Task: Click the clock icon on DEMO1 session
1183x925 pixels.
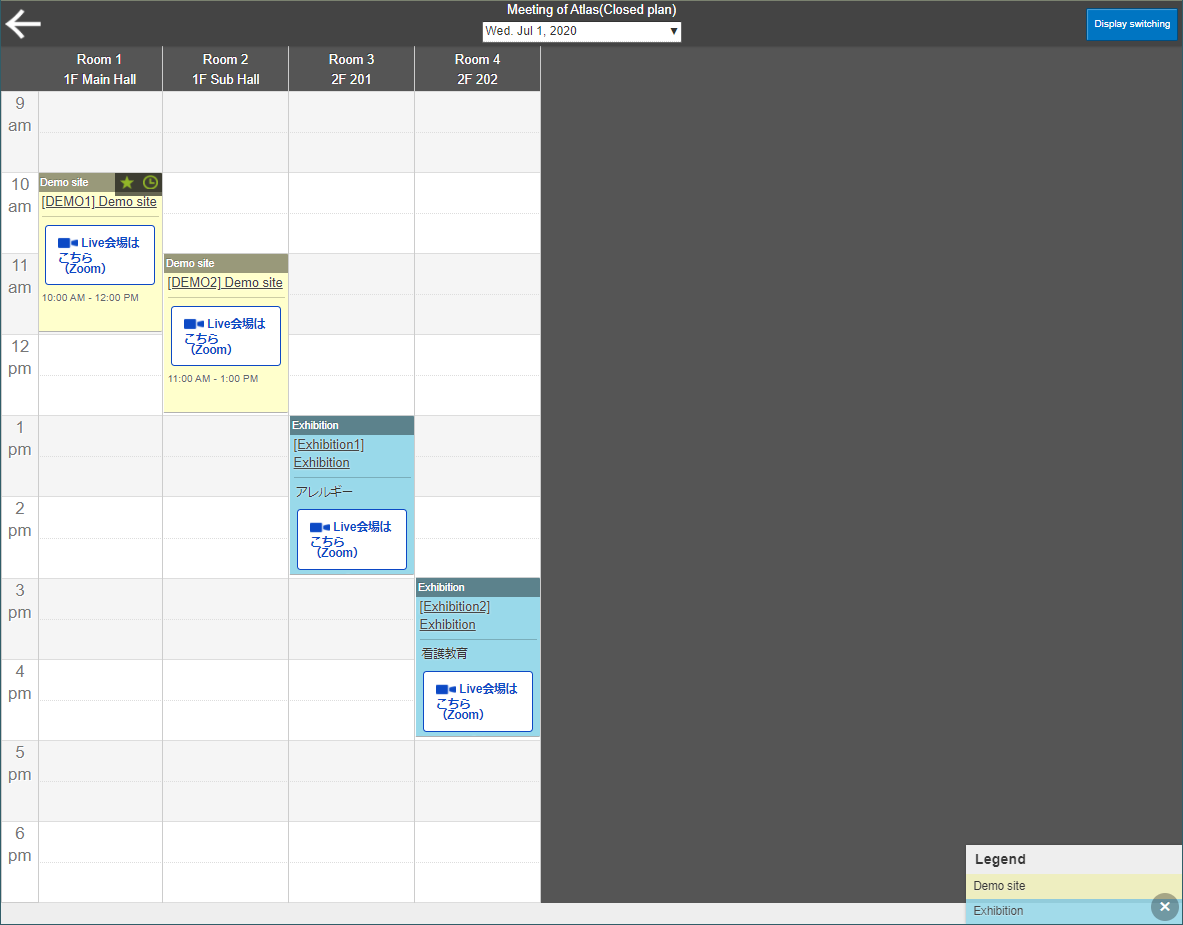Action: coord(150,182)
